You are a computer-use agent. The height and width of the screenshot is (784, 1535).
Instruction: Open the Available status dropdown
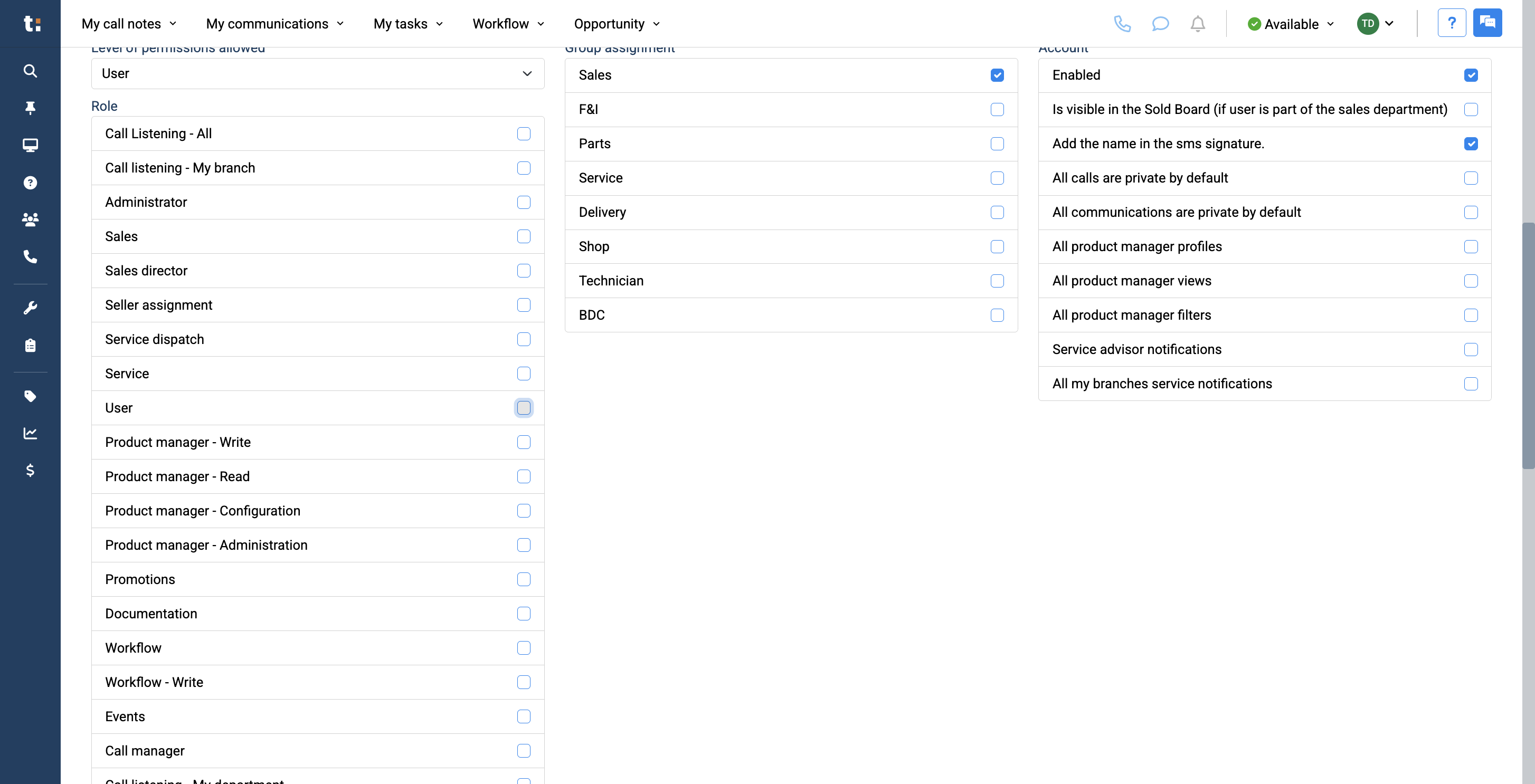[1290, 24]
